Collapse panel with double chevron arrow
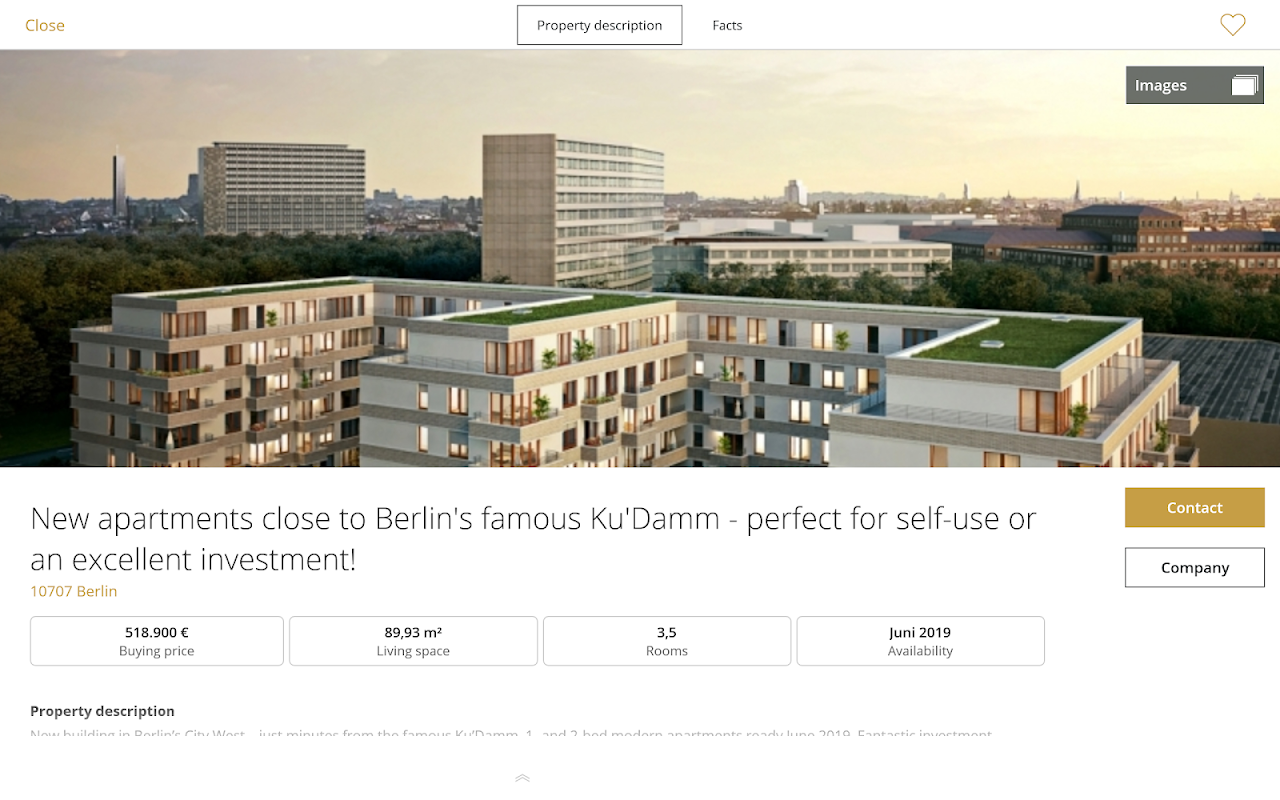This screenshot has height=800, width=1280. pyautogui.click(x=522, y=778)
